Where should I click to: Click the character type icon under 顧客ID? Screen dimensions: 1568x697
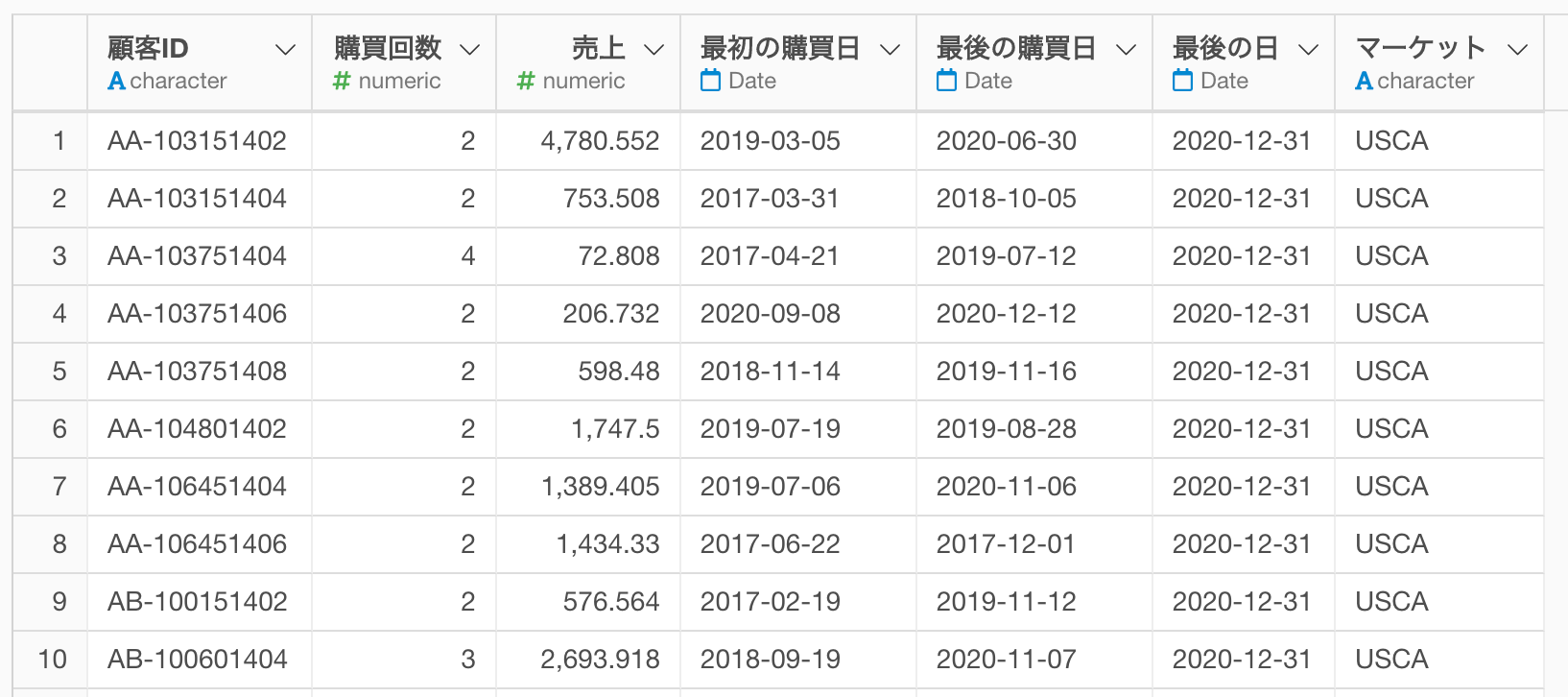click(x=116, y=82)
